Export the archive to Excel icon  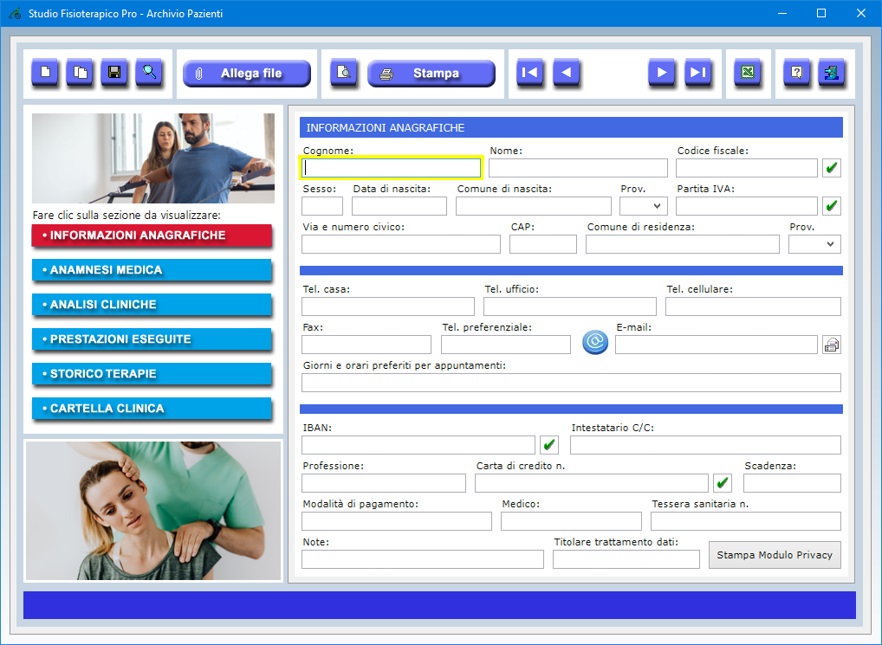point(748,73)
